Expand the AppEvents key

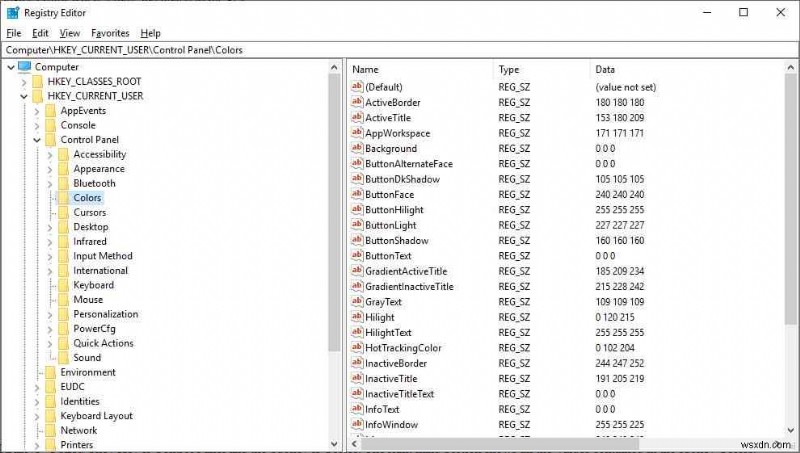37,111
